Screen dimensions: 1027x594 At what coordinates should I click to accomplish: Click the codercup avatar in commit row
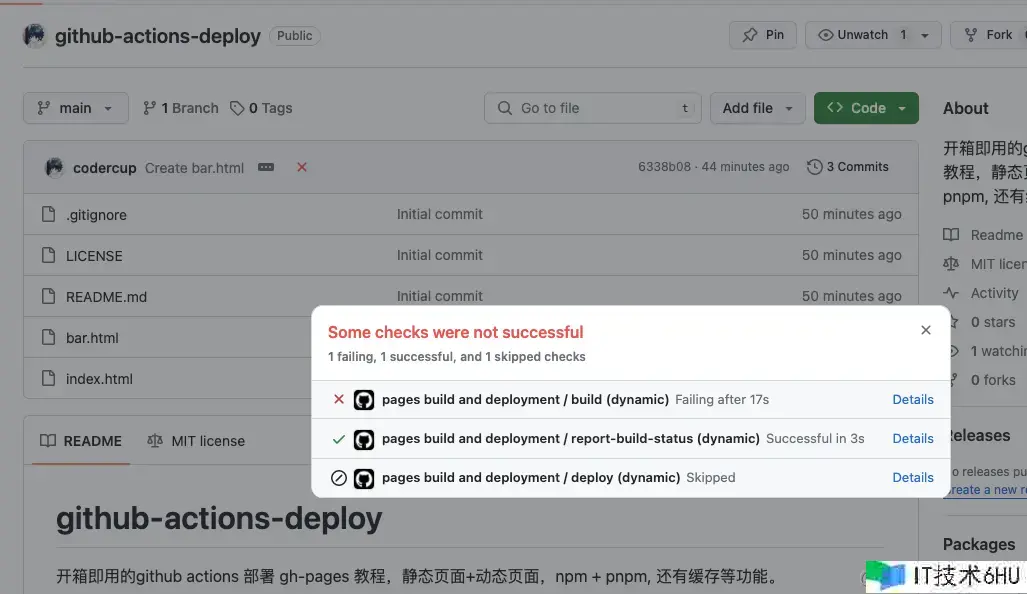pos(54,167)
